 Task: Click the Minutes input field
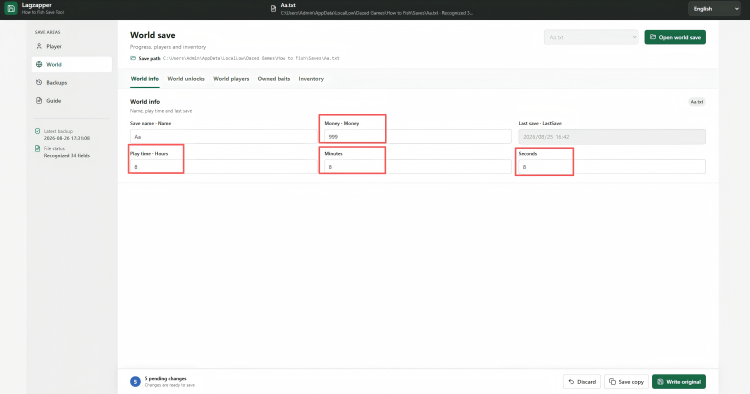click(418, 167)
